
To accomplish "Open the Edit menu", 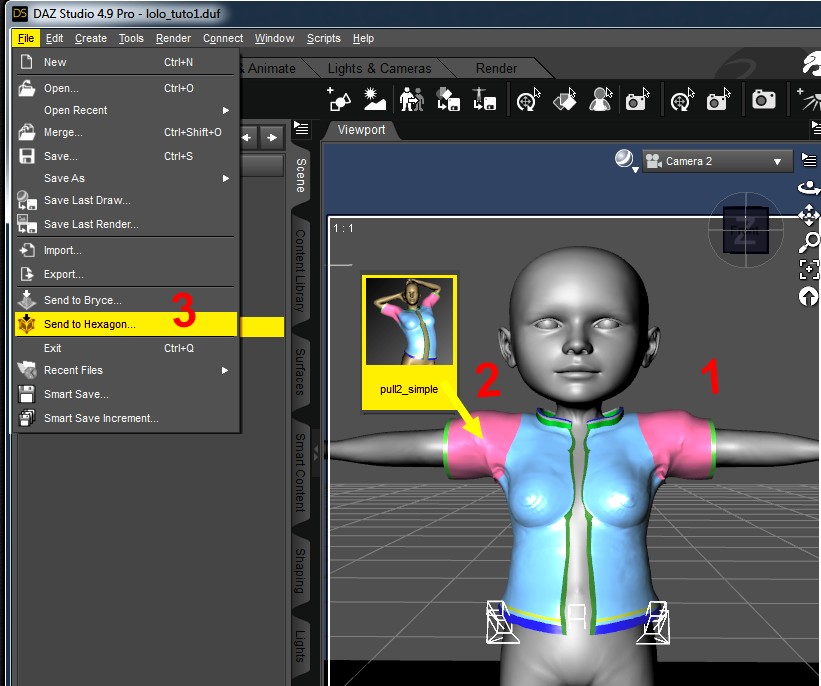I will pyautogui.click(x=54, y=38).
